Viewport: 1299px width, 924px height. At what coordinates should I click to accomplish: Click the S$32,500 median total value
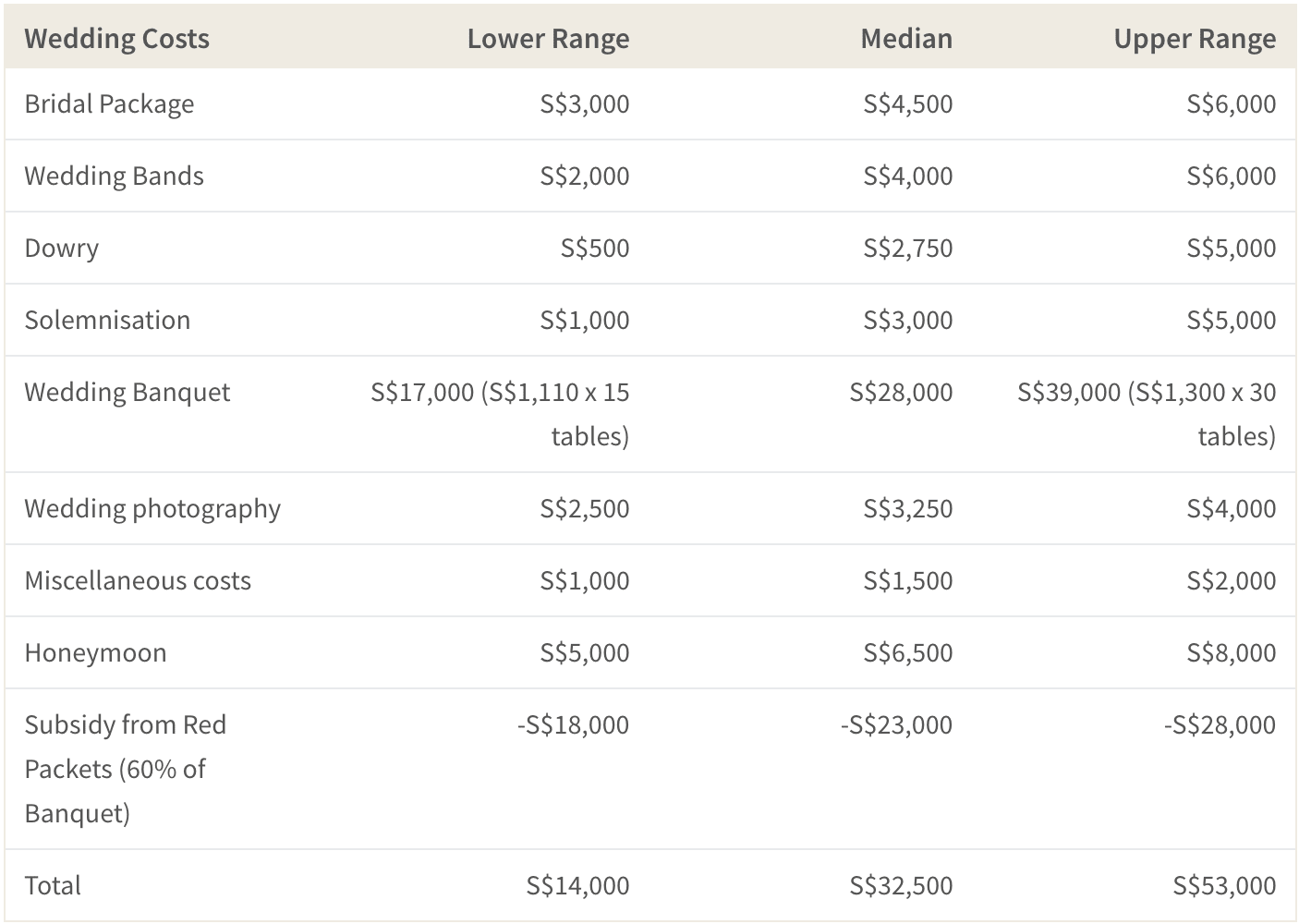[901, 886]
